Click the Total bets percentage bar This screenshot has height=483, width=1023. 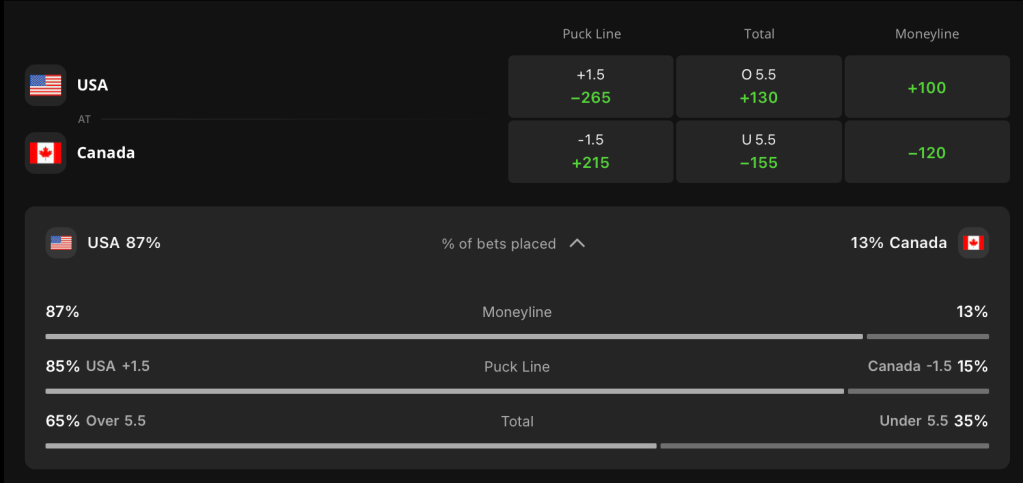point(517,446)
